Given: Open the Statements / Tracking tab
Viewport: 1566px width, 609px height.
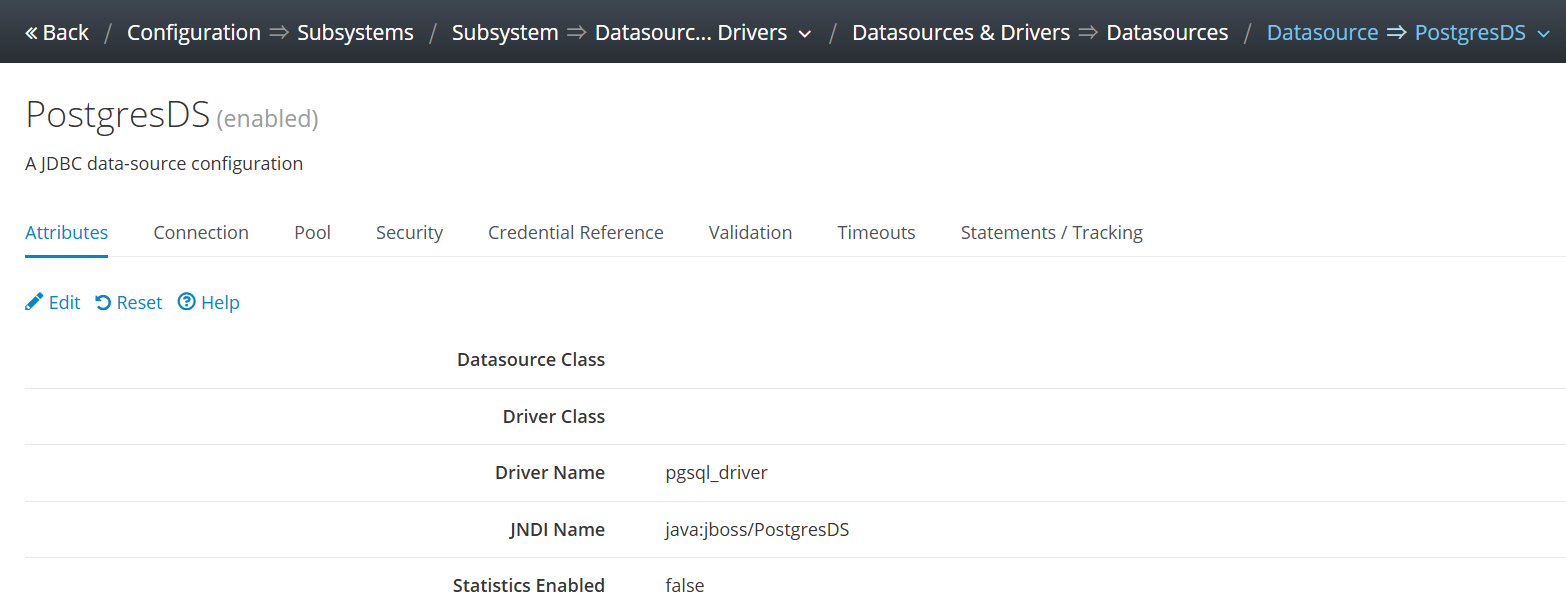Looking at the screenshot, I should pos(1052,233).
